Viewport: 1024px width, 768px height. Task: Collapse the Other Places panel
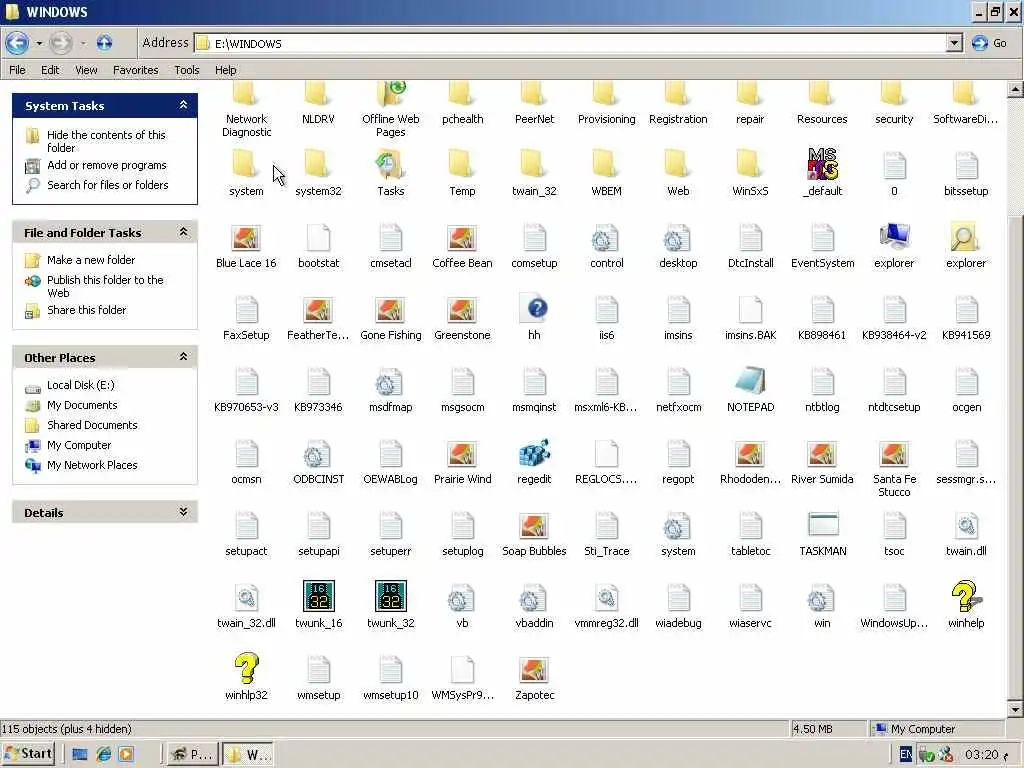point(184,357)
